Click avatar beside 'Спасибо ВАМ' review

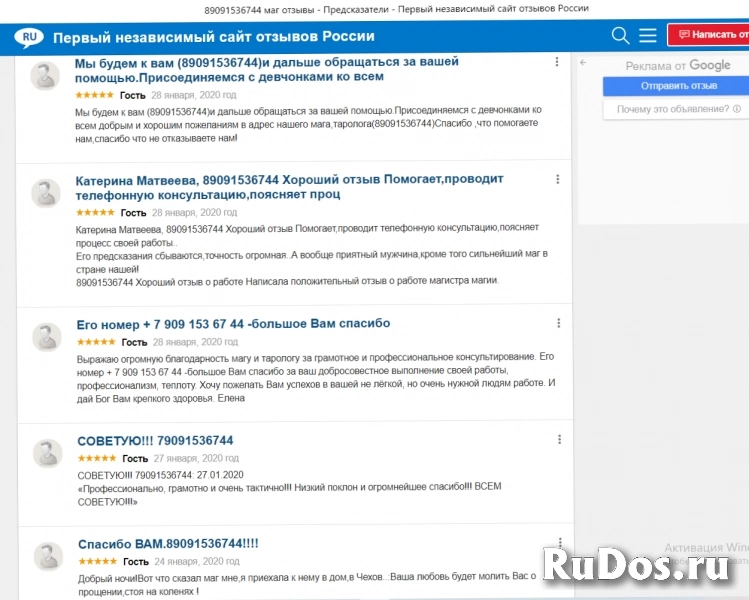[x=46, y=556]
